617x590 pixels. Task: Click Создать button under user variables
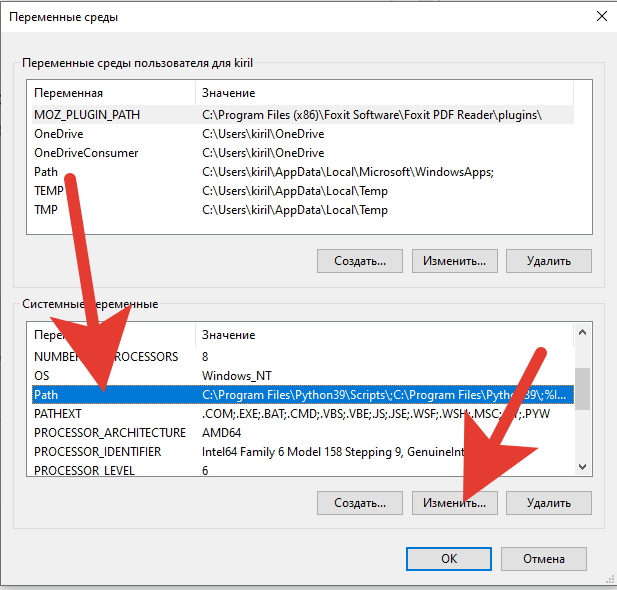pos(359,261)
